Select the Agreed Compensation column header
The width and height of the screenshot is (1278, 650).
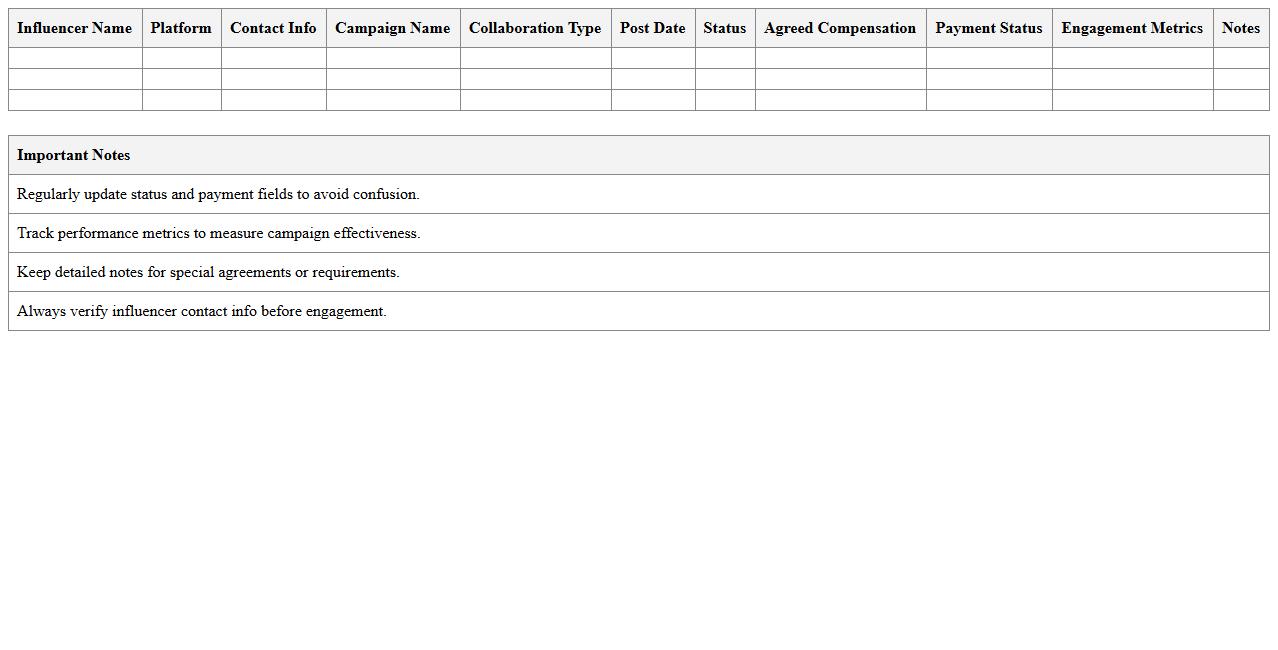(839, 28)
